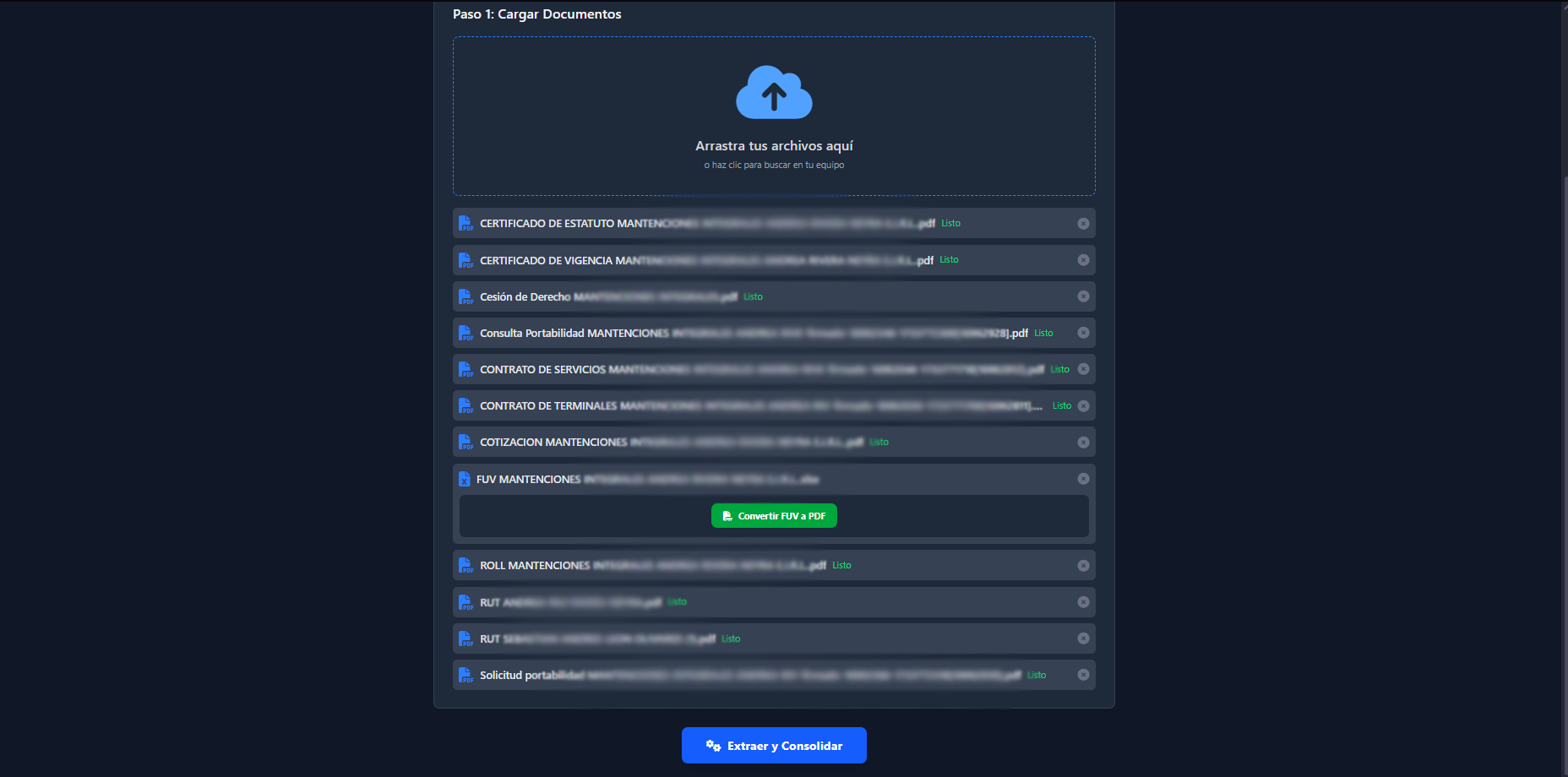Remove the Solicitud portabilidad file
1568x777 pixels.
pos(1083,675)
